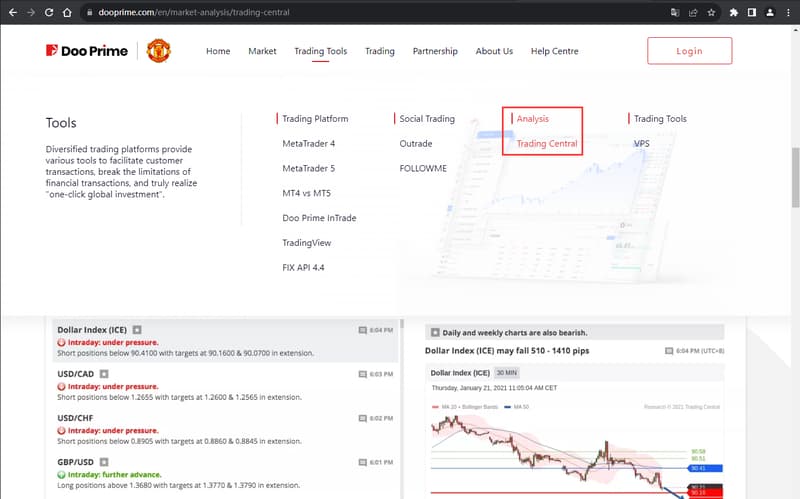Image resolution: width=800 pixels, height=499 pixels.
Task: Open the browser extensions puzzle icon
Action: click(734, 13)
